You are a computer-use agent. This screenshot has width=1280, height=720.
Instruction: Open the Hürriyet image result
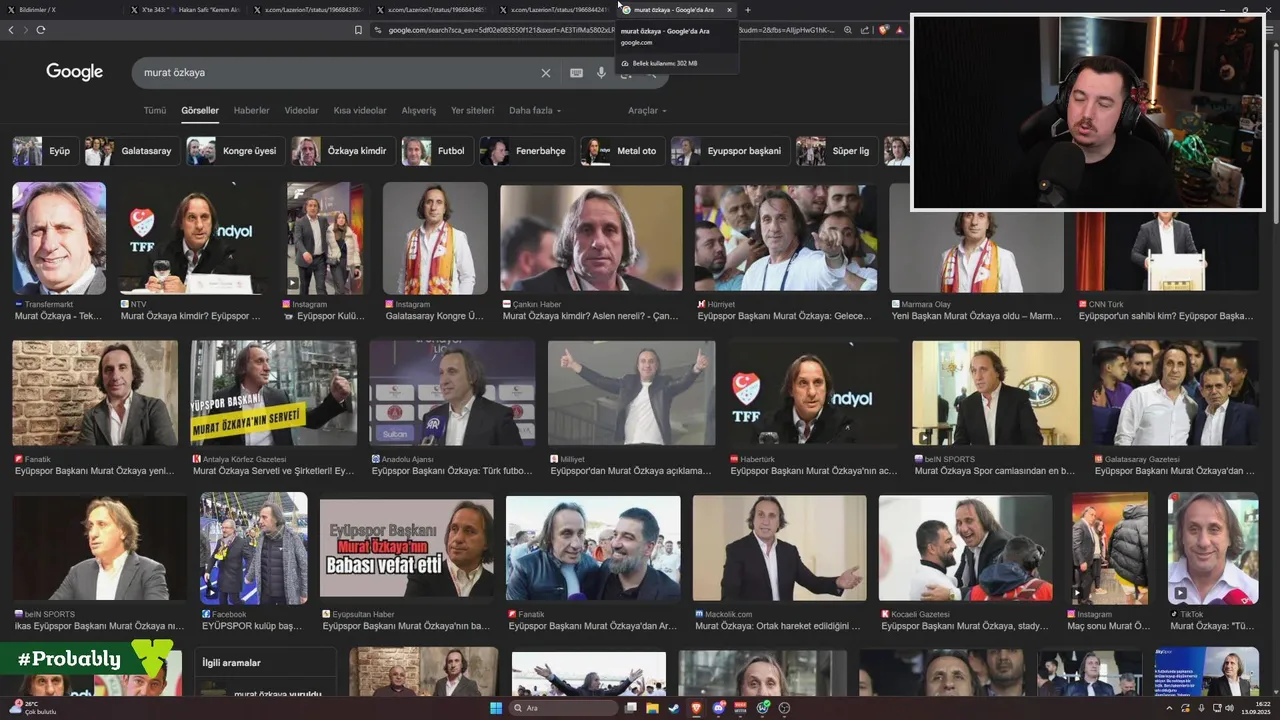click(x=786, y=238)
